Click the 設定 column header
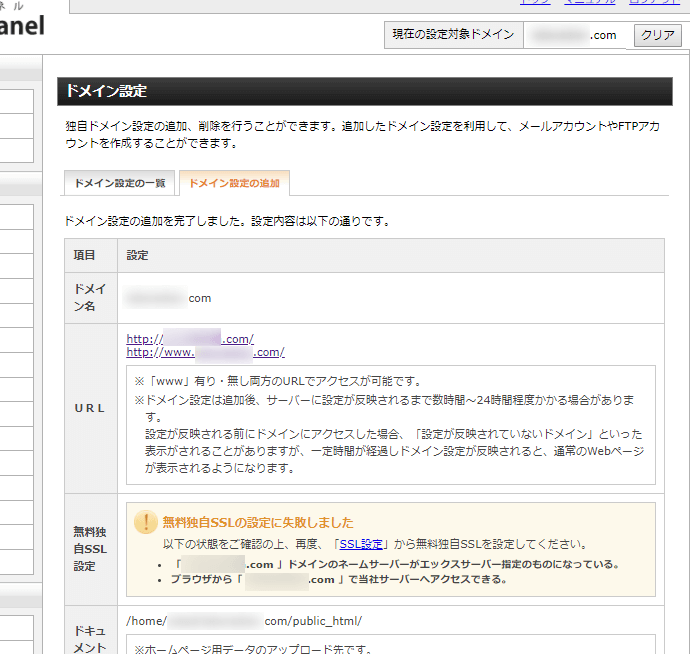Viewport: 693px width, 654px height. tap(138, 255)
